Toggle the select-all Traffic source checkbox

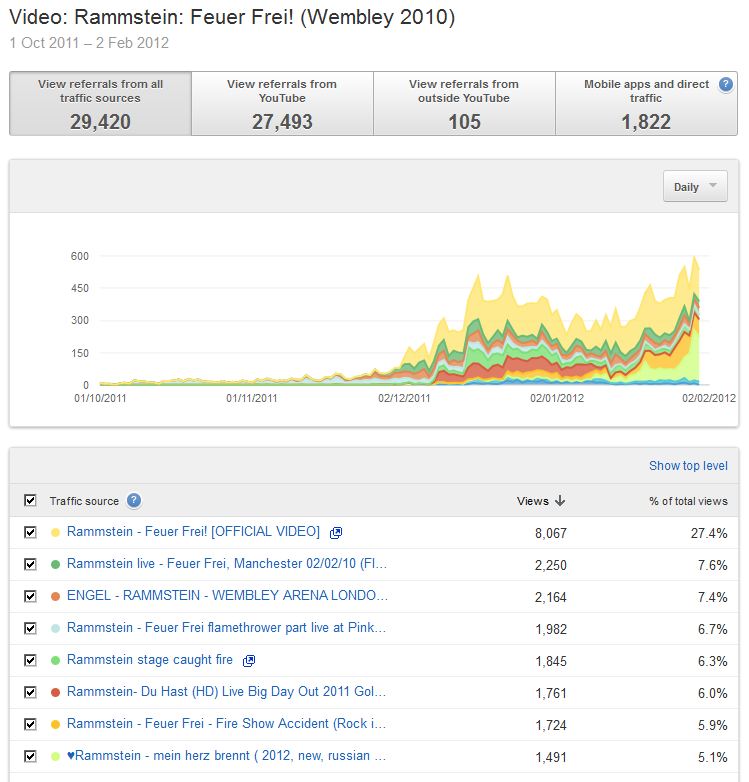point(30,500)
